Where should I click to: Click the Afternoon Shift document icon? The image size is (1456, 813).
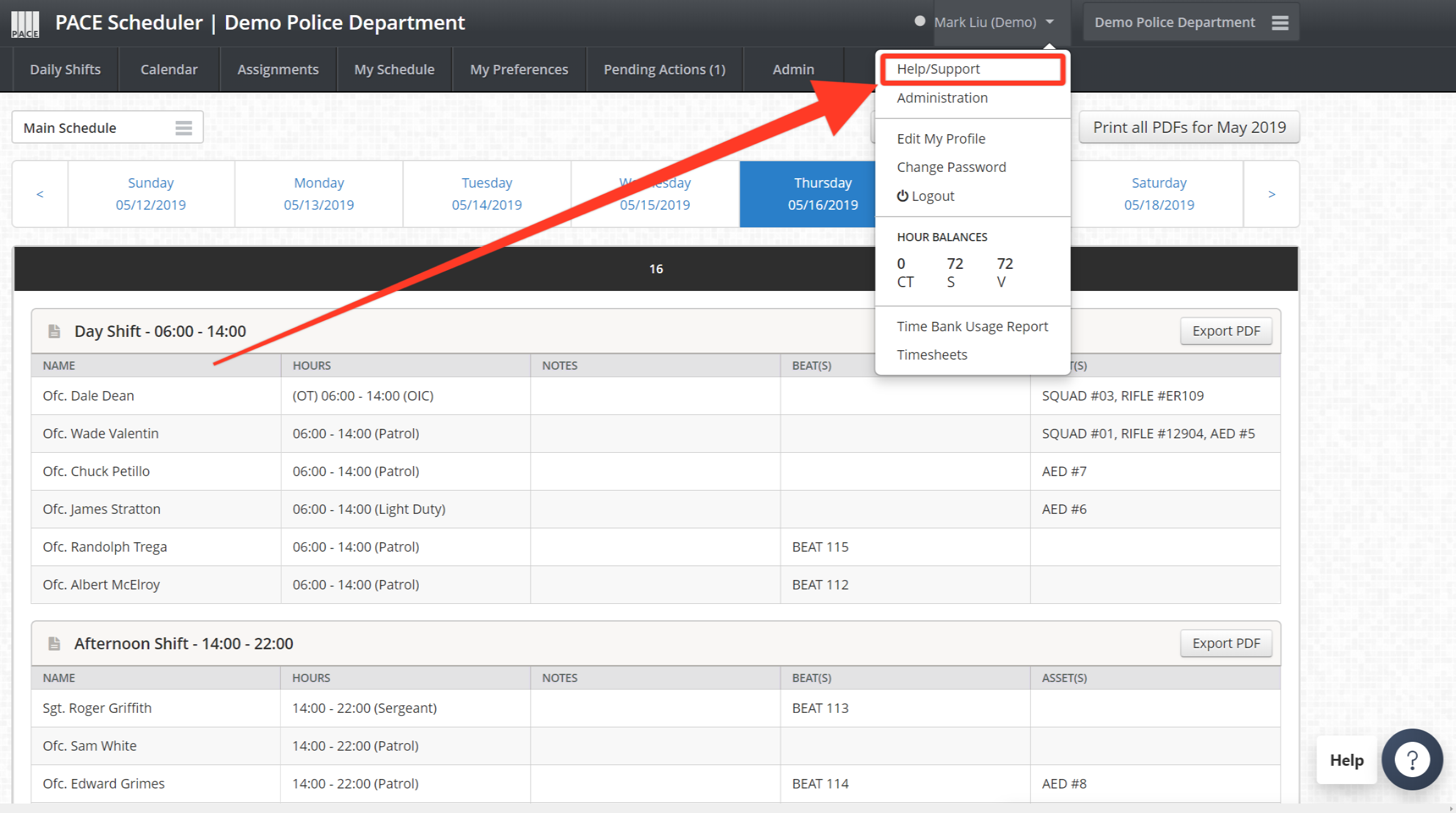pos(54,644)
